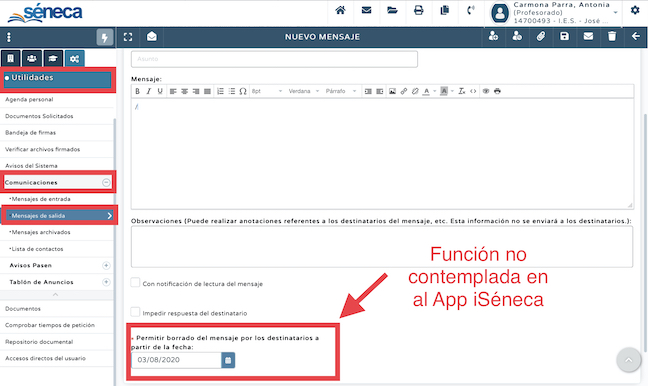This screenshot has width=648, height=386.
Task: Click the Asunto subject field
Action: pyautogui.click(x=274, y=59)
